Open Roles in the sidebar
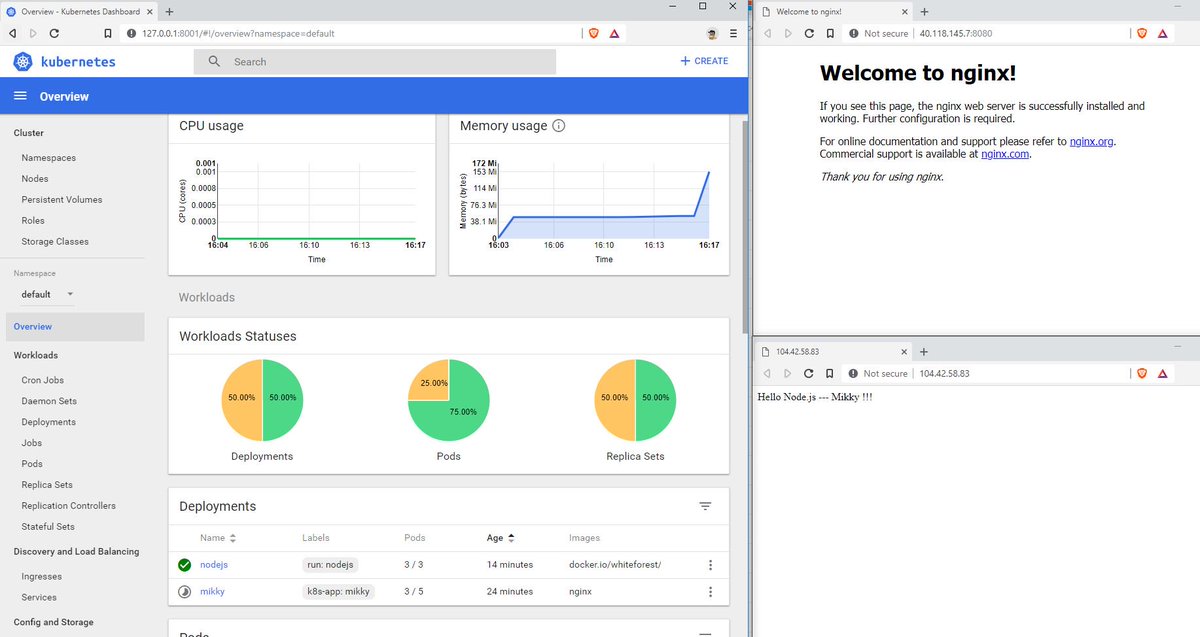Image resolution: width=1200 pixels, height=637 pixels. (33, 221)
